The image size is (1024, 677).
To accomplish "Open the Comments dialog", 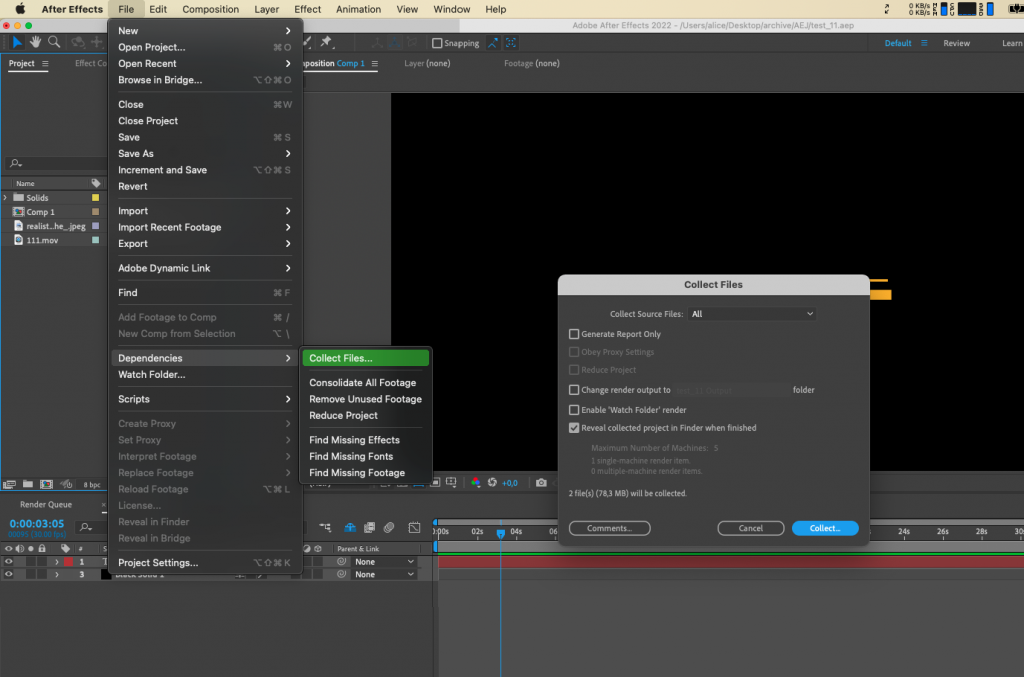I will click(x=609, y=527).
